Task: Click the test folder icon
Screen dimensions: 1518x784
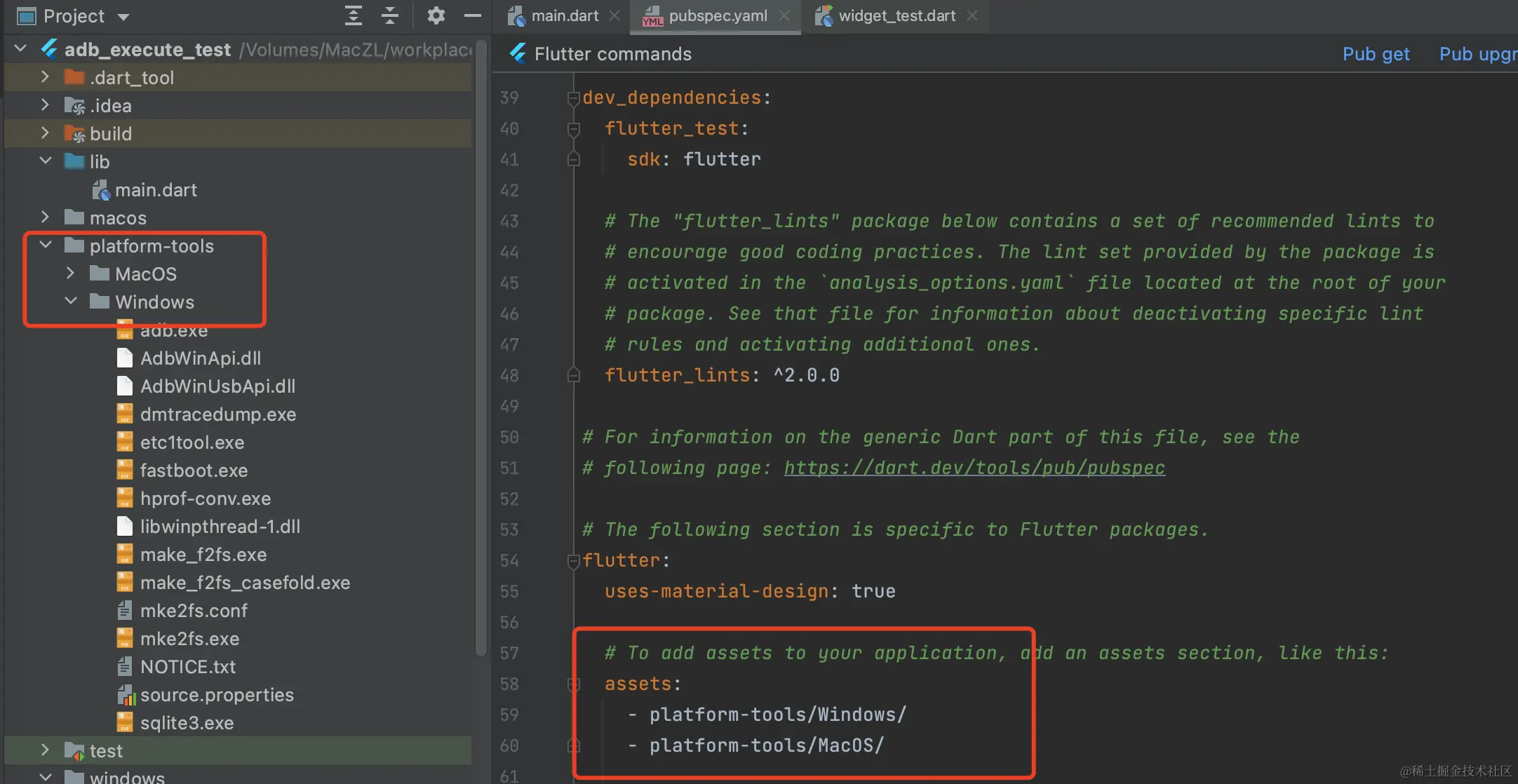Action: click(74, 750)
